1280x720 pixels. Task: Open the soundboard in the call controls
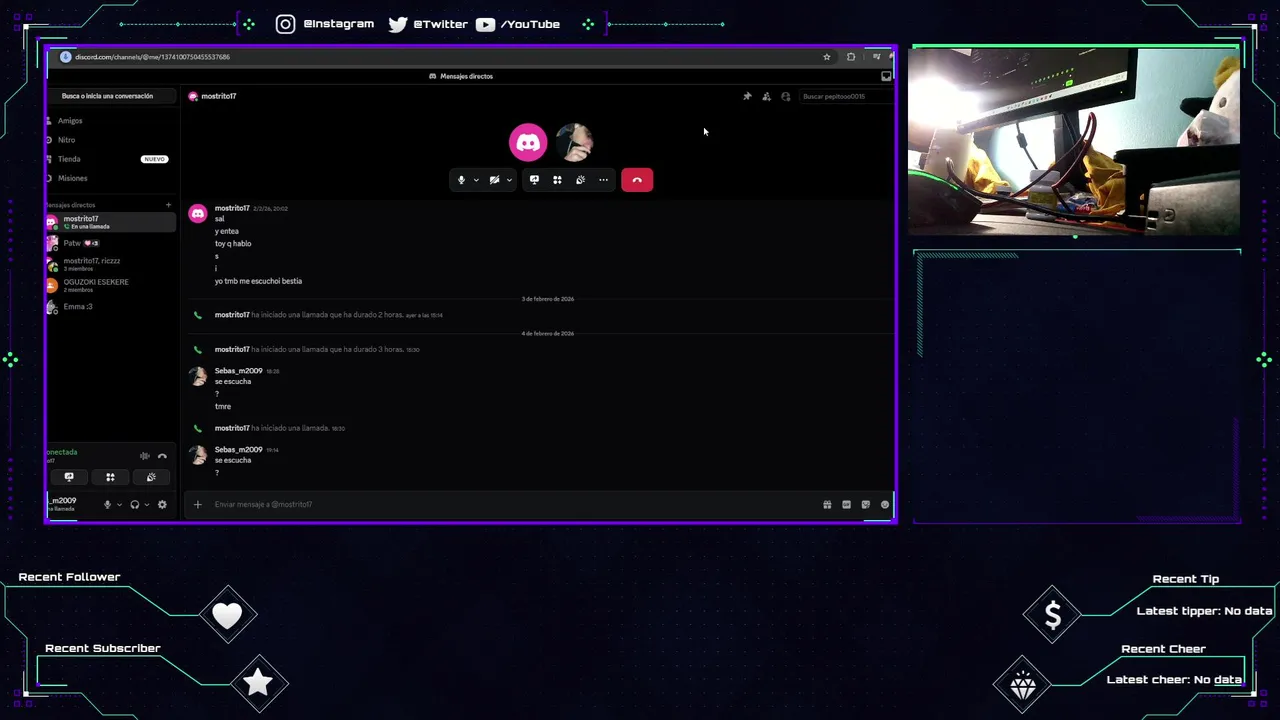coord(580,180)
